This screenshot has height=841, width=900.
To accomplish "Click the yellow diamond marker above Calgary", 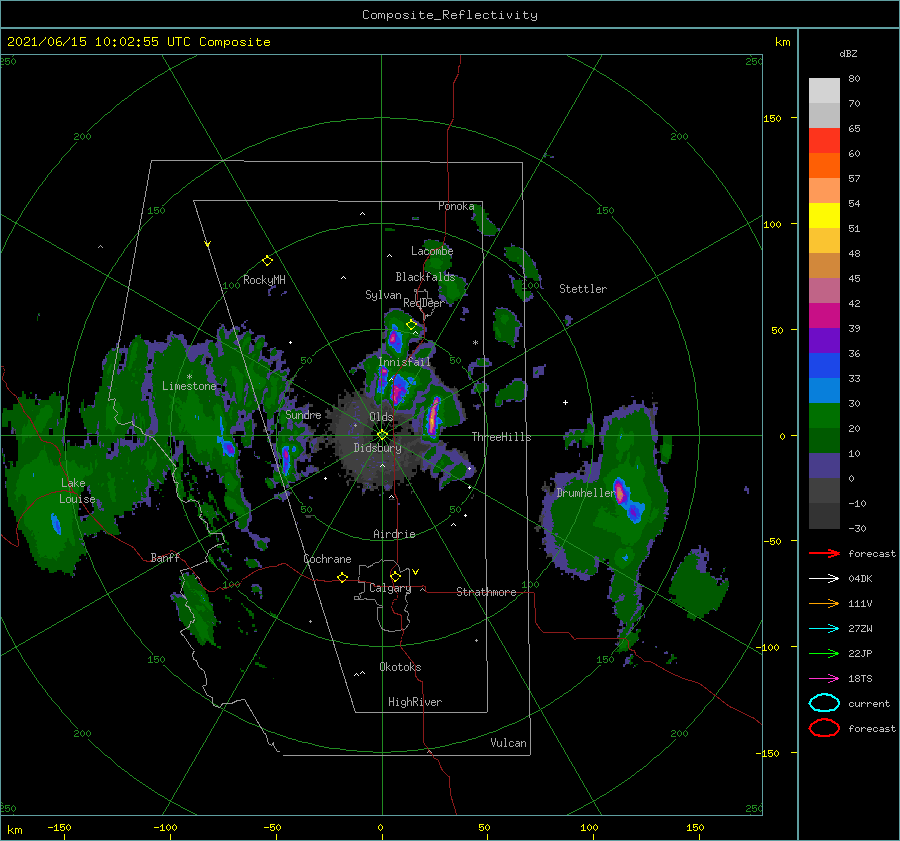I will (x=395, y=576).
